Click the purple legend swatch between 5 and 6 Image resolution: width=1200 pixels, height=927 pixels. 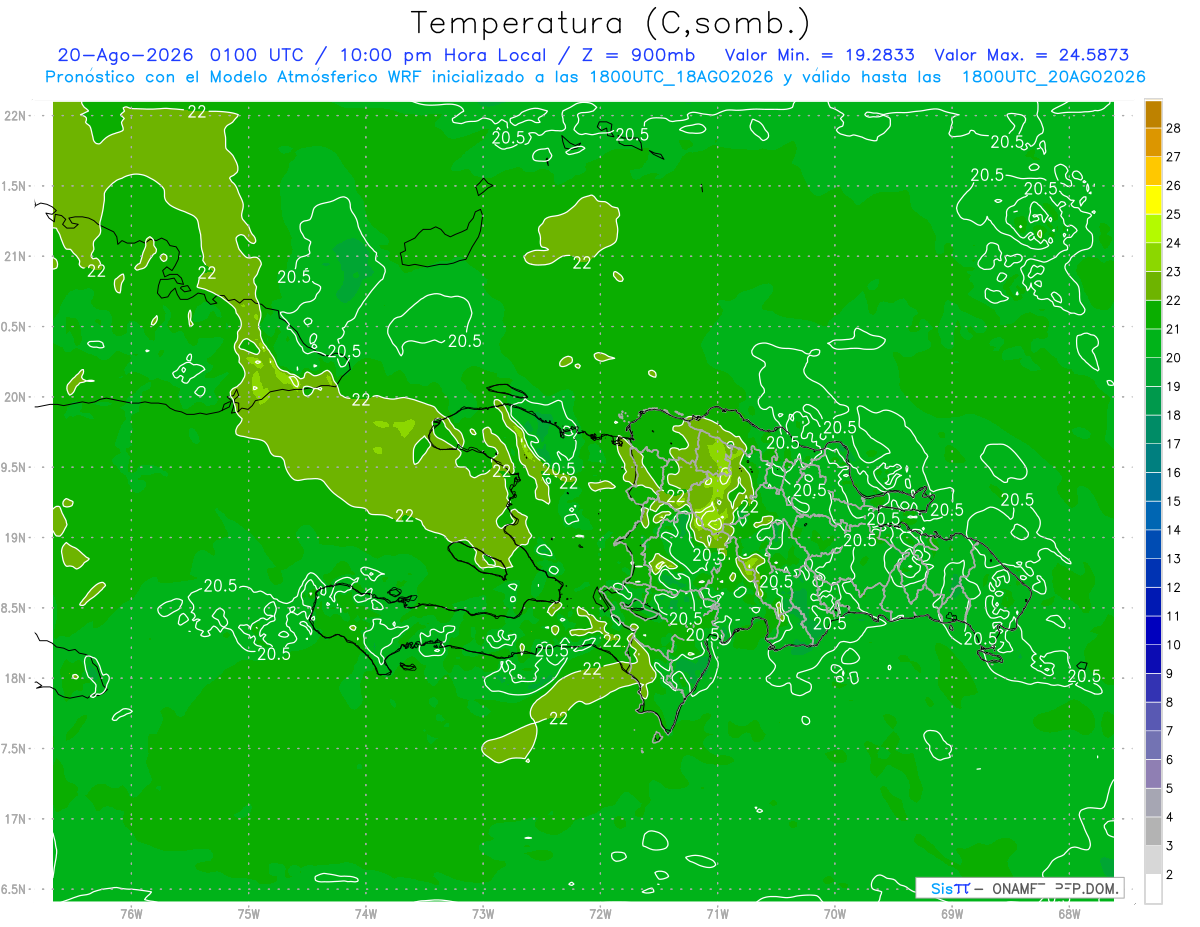coord(1153,774)
